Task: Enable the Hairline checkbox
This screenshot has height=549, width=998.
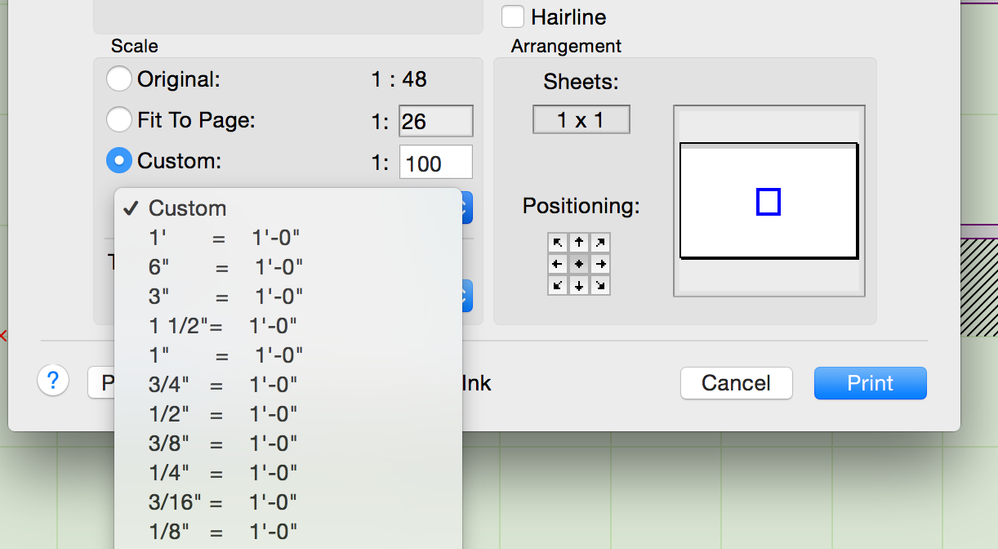Action: click(513, 16)
